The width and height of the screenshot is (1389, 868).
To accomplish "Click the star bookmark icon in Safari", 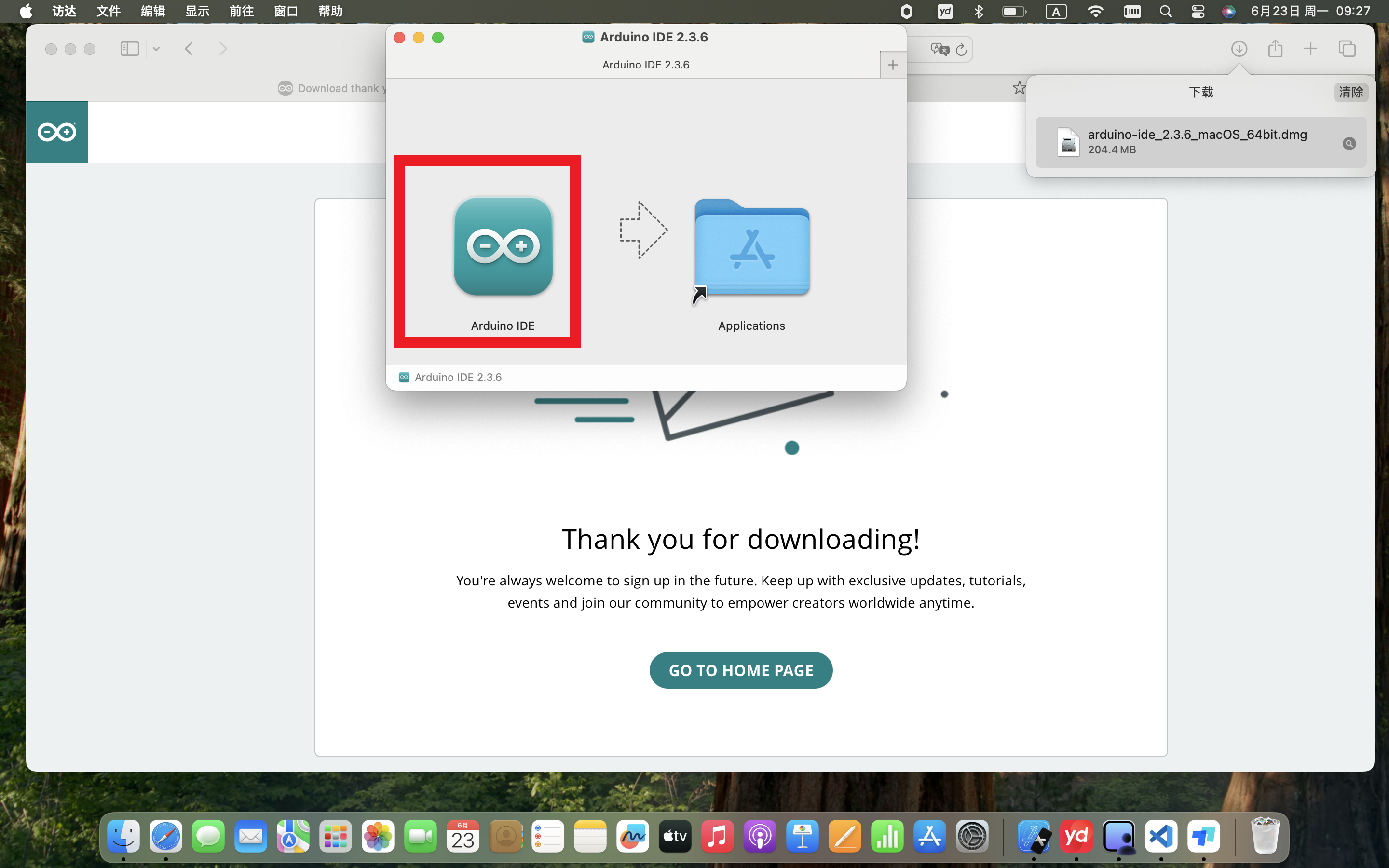I will click(1019, 88).
